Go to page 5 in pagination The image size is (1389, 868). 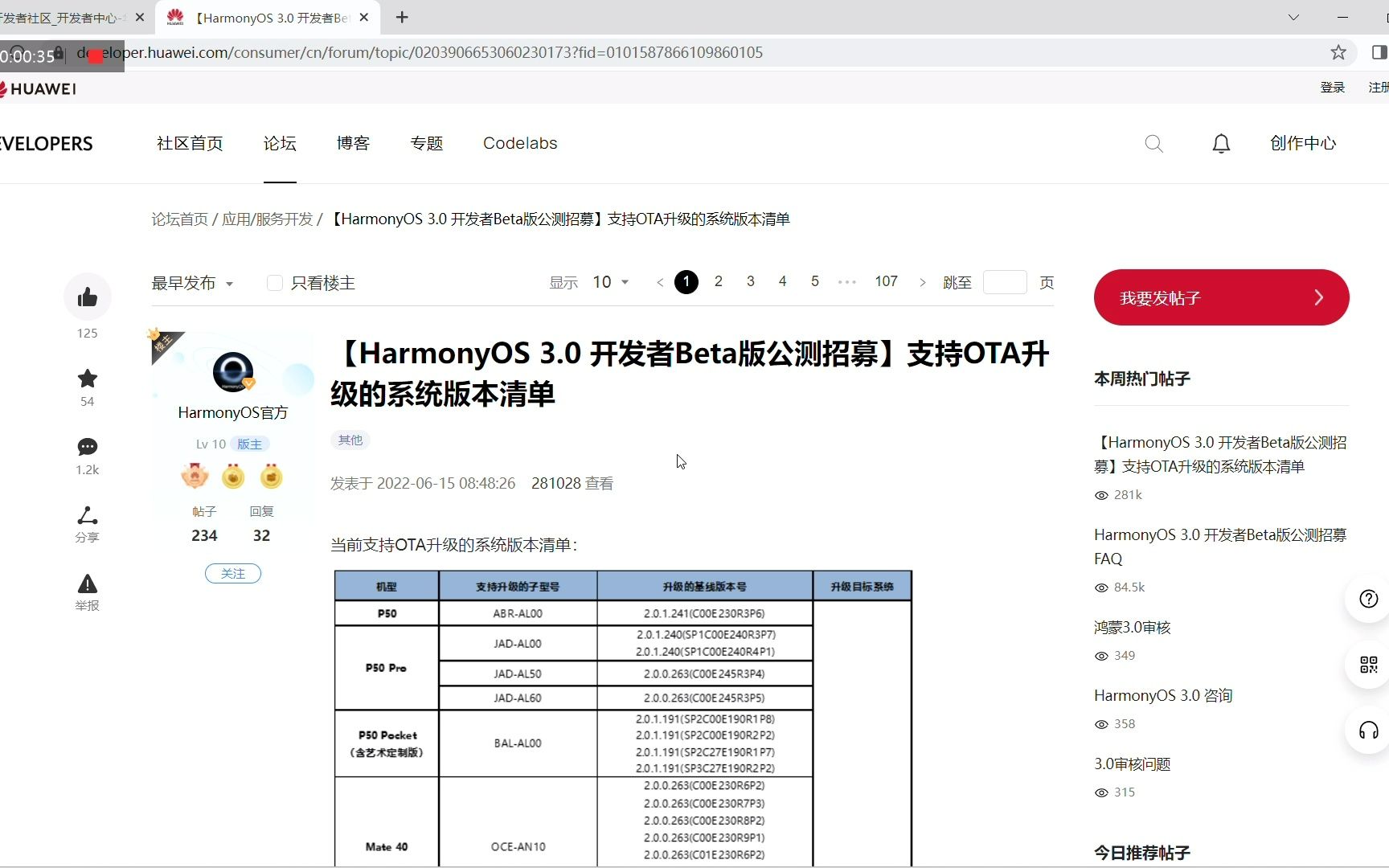point(815,281)
